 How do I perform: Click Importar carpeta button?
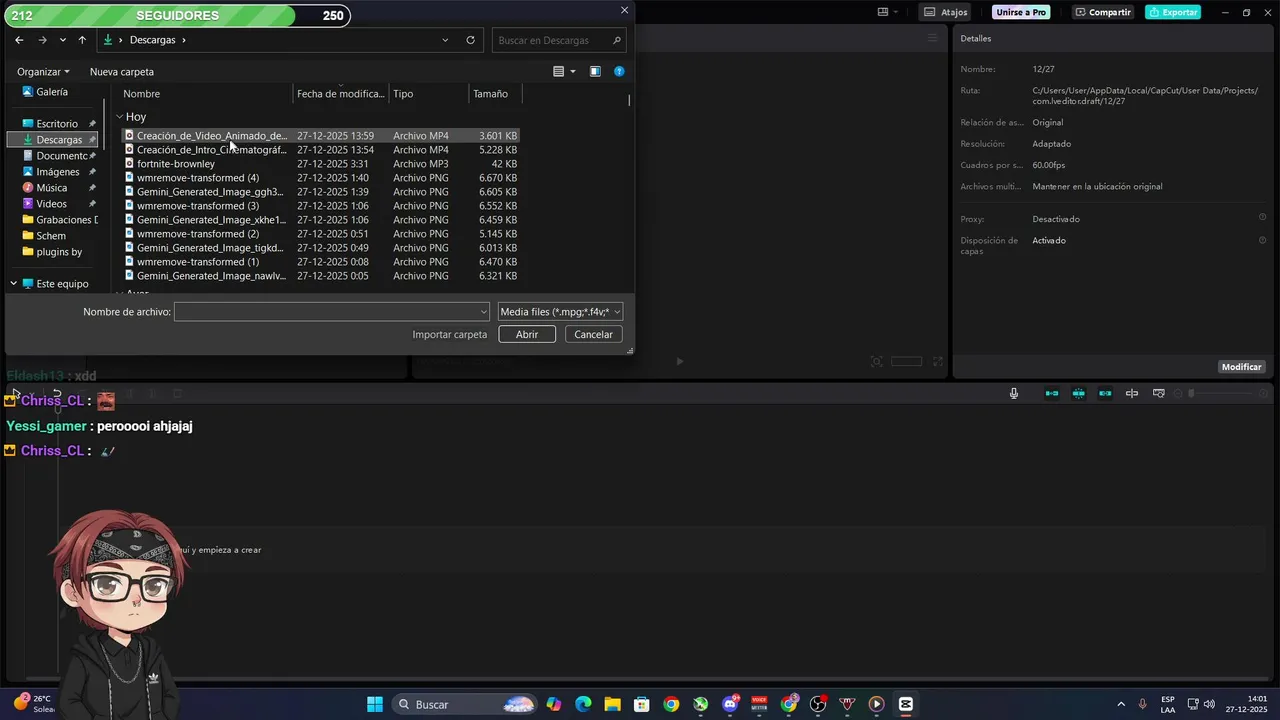[x=450, y=335]
